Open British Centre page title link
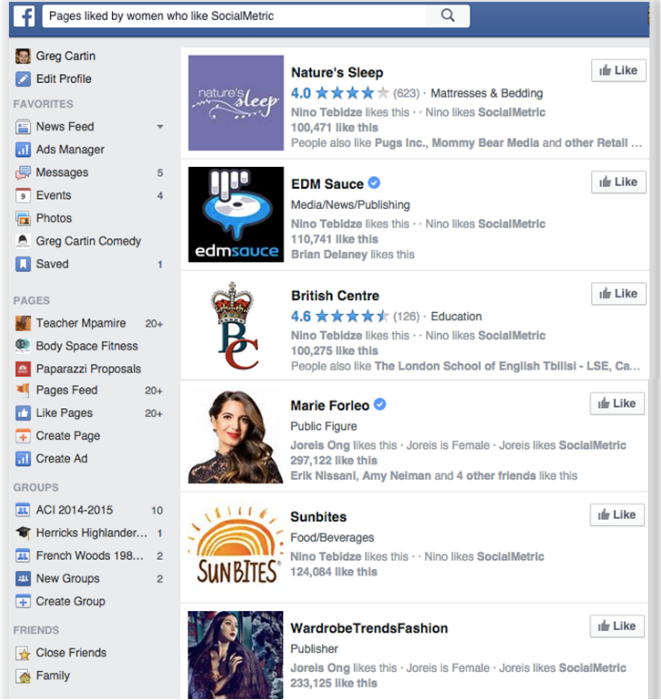The height and width of the screenshot is (700, 661). 335,296
